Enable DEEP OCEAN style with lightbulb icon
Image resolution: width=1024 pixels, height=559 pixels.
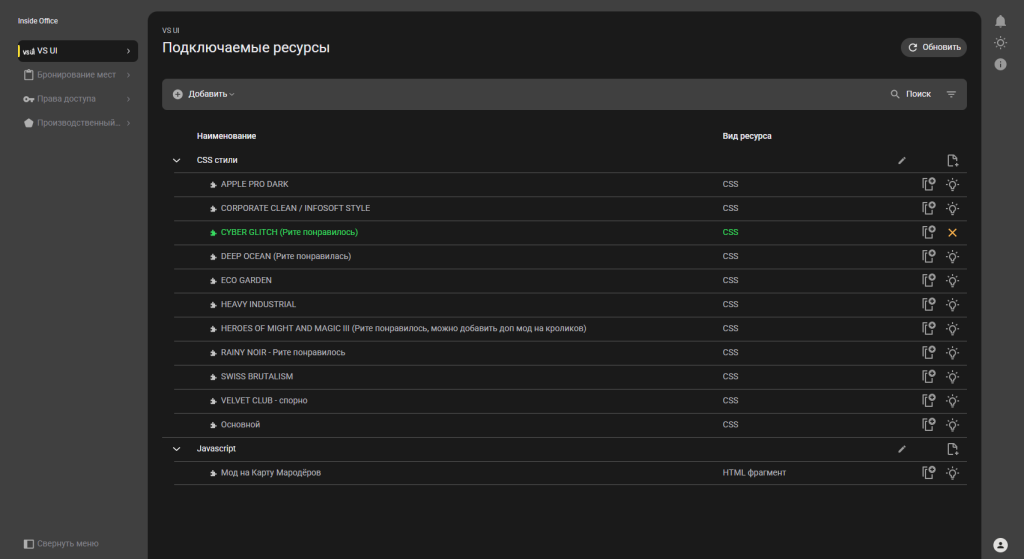click(952, 256)
